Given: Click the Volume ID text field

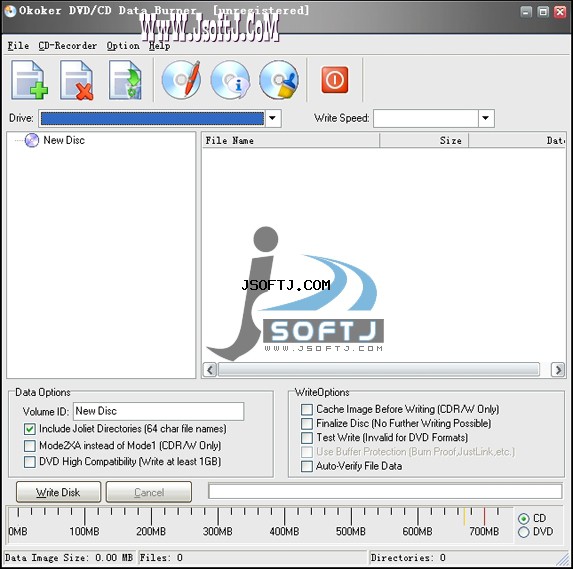Looking at the screenshot, I should coord(159,411).
